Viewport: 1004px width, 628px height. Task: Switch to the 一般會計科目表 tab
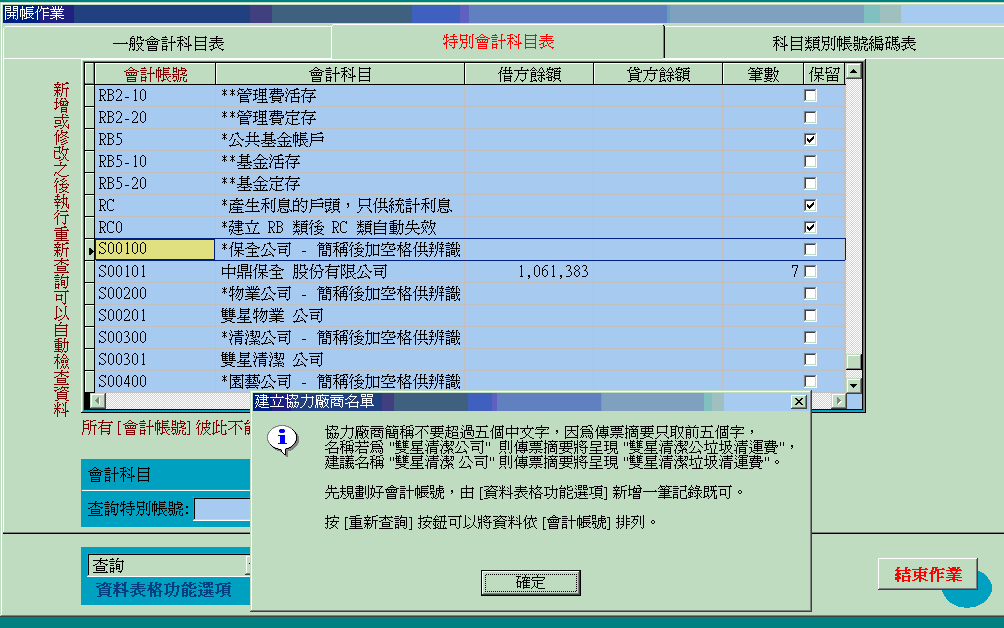pos(167,43)
